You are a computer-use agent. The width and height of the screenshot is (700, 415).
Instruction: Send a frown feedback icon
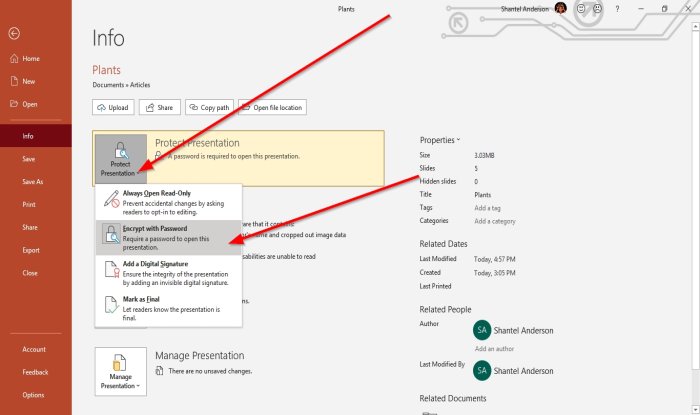click(x=597, y=8)
